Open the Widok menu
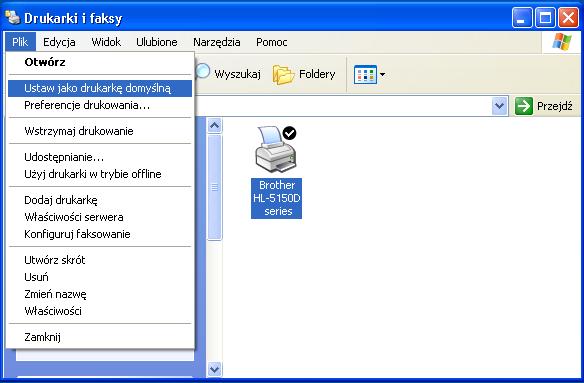The height and width of the screenshot is (383, 584). [x=106, y=42]
